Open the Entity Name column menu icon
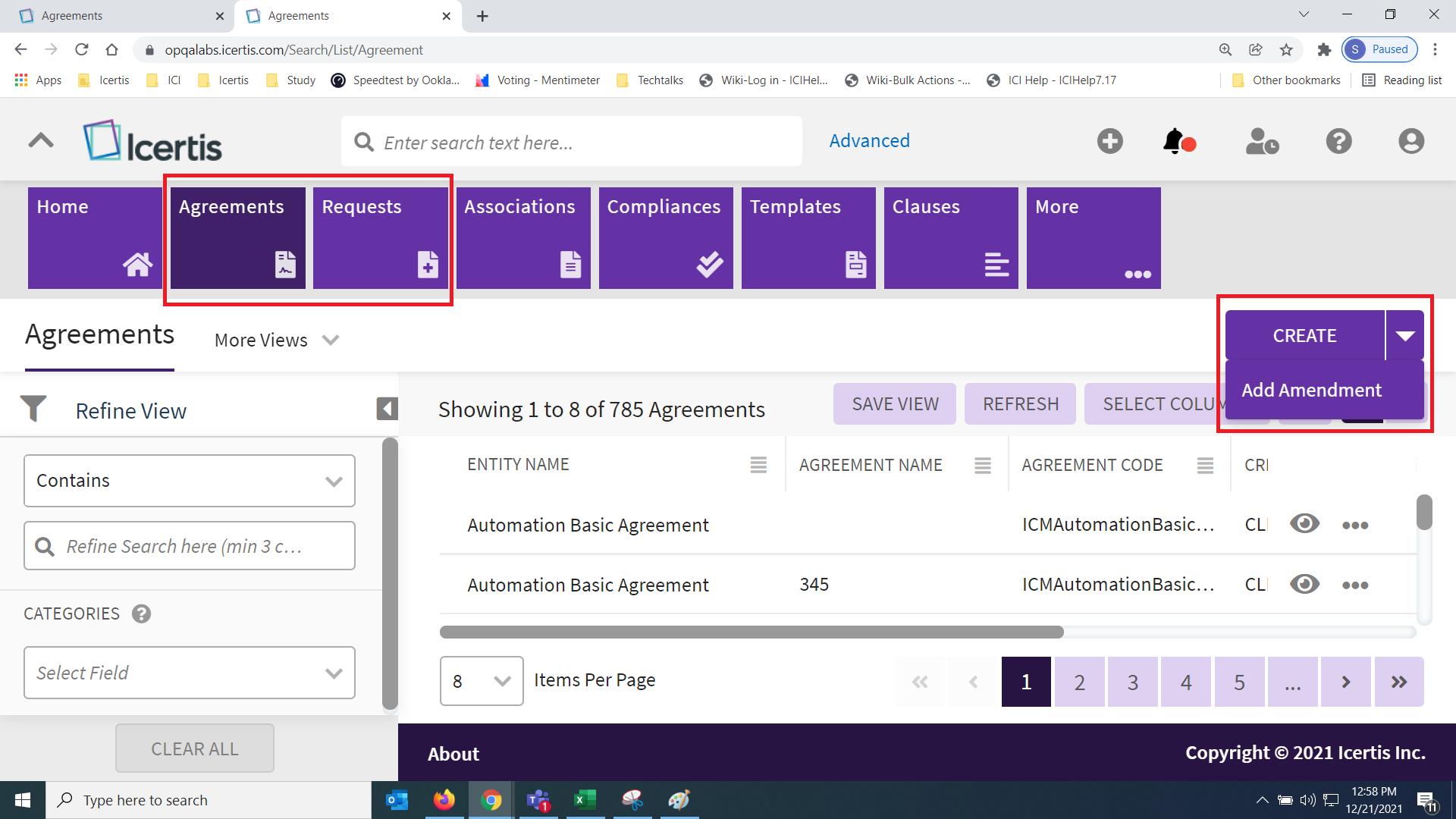The image size is (1456, 819). [x=758, y=465]
